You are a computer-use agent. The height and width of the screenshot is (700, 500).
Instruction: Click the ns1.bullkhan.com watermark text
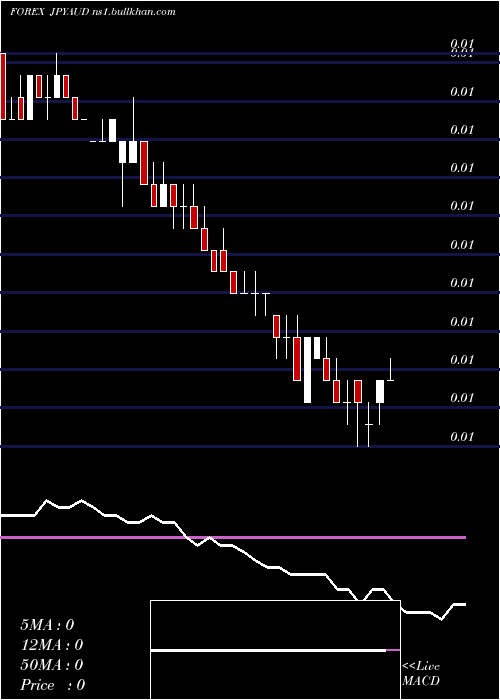point(133,12)
